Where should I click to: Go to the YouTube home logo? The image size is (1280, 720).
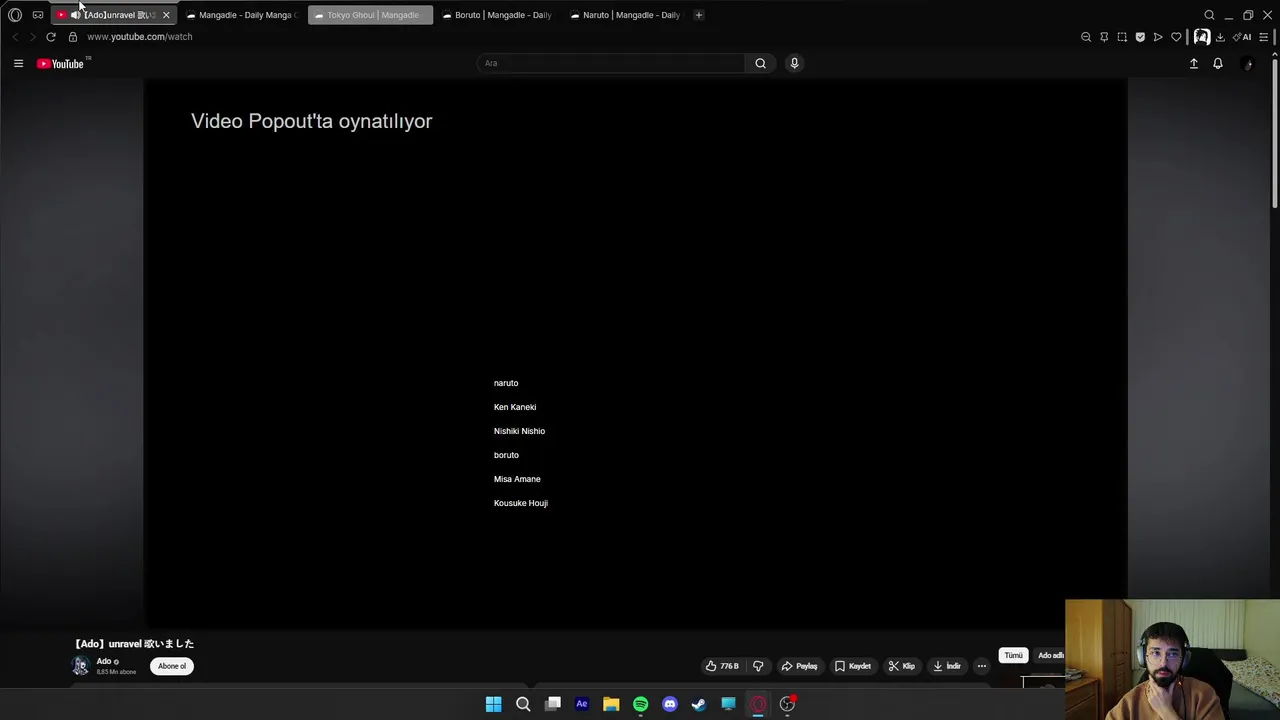click(63, 63)
